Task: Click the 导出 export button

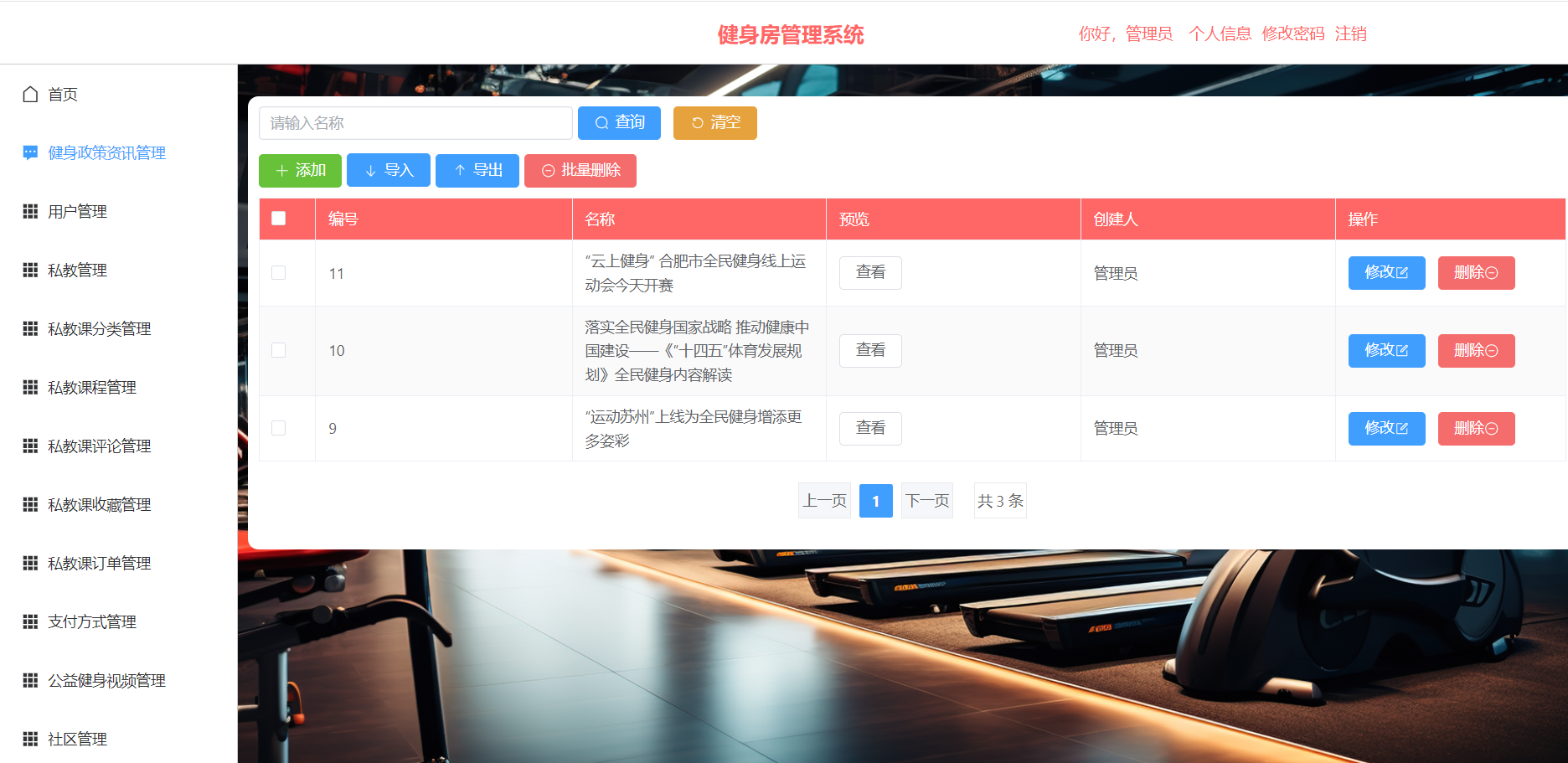Action: pyautogui.click(x=477, y=171)
